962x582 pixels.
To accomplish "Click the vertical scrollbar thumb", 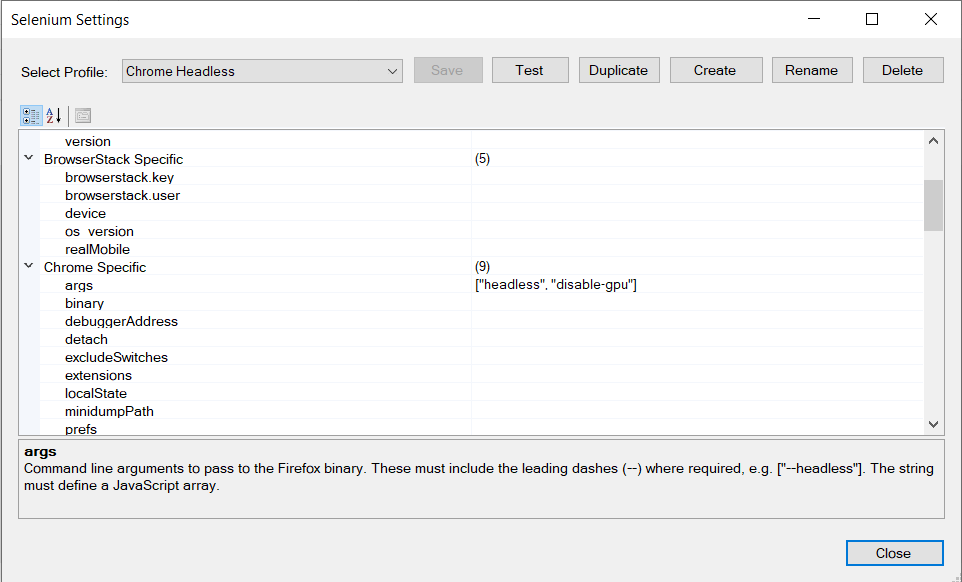I will (932, 205).
